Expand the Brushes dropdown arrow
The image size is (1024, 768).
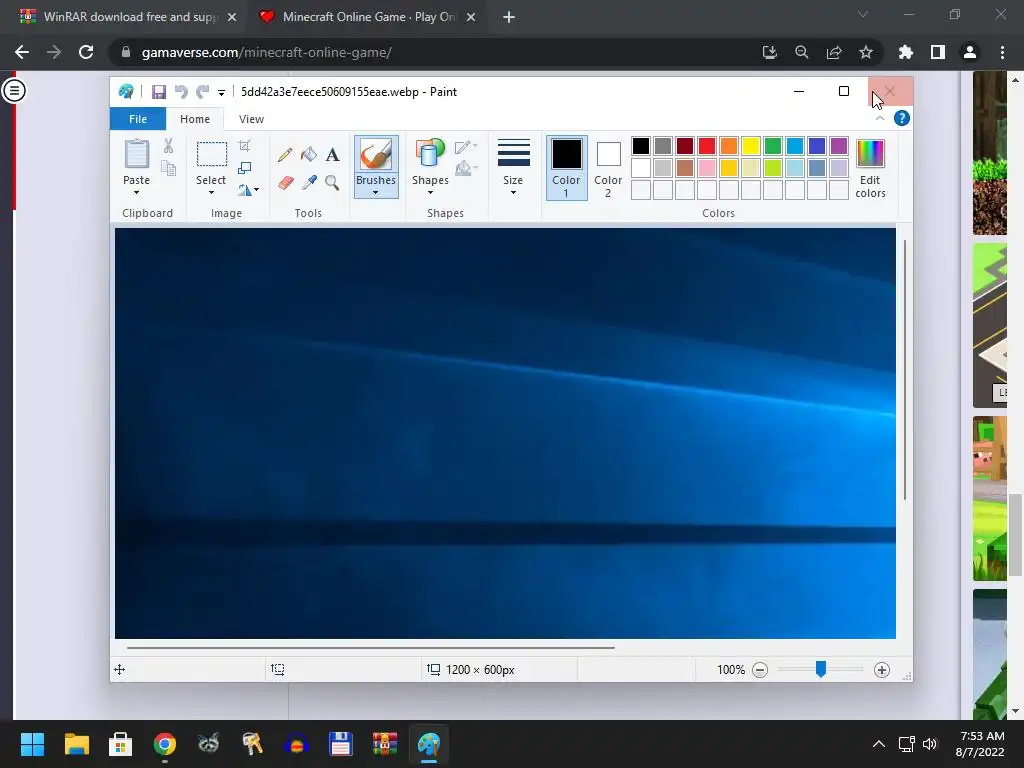tap(376, 193)
